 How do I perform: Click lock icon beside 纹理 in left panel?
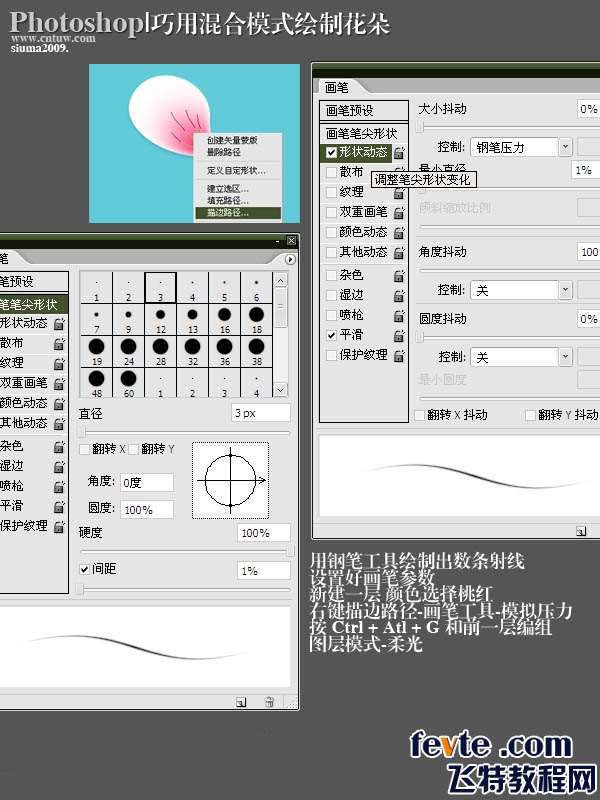tap(59, 364)
